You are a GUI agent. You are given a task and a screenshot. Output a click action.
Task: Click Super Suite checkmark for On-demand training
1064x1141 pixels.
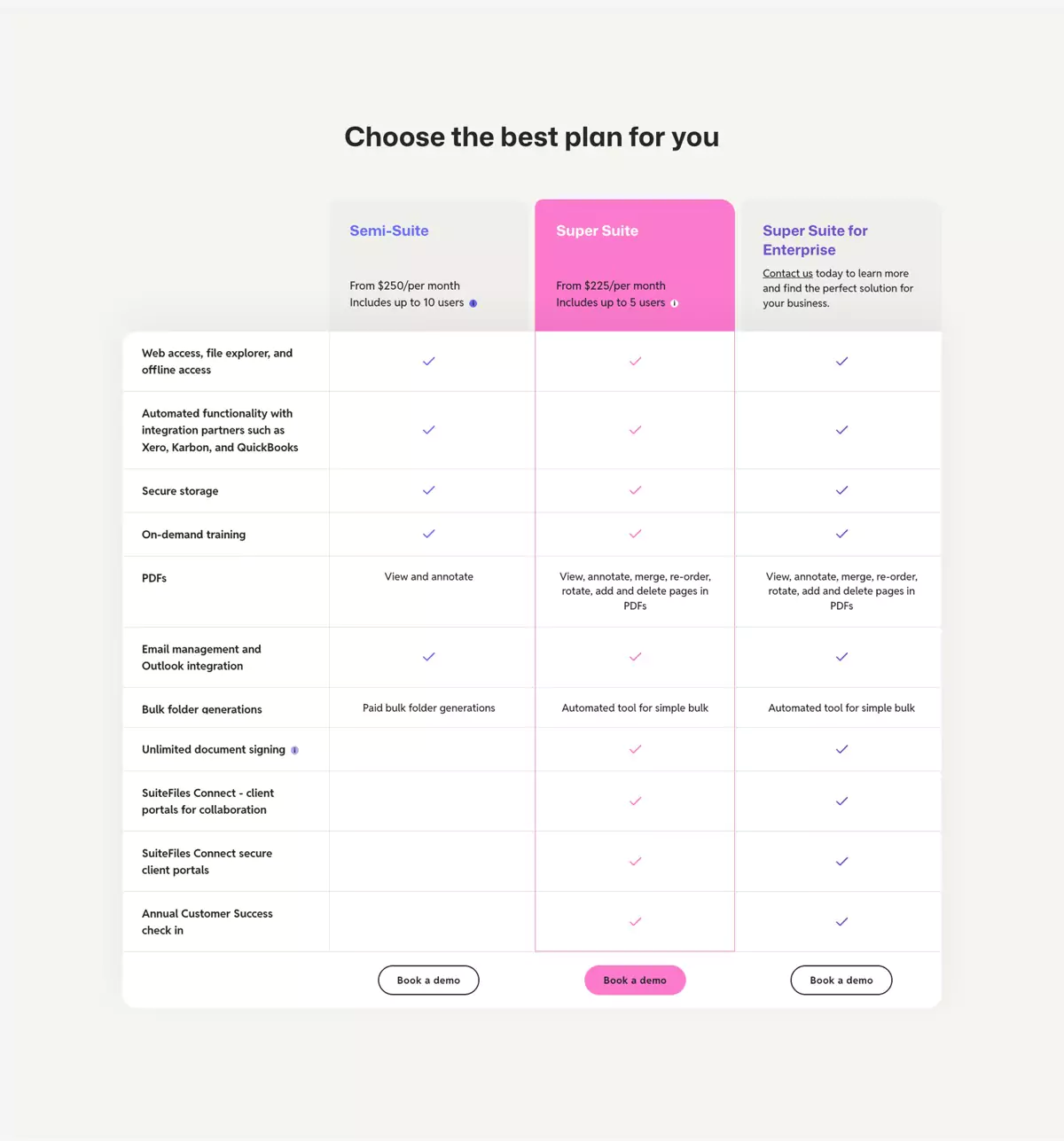(x=635, y=534)
